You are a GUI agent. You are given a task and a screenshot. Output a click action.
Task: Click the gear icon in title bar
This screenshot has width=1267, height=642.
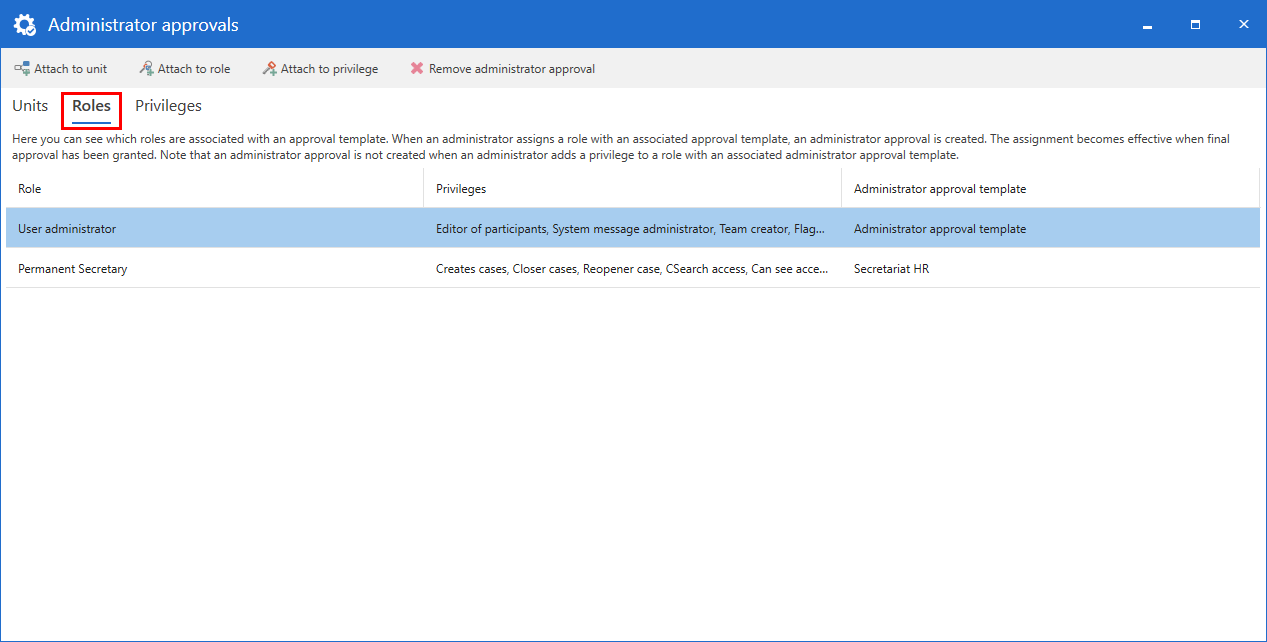(25, 25)
